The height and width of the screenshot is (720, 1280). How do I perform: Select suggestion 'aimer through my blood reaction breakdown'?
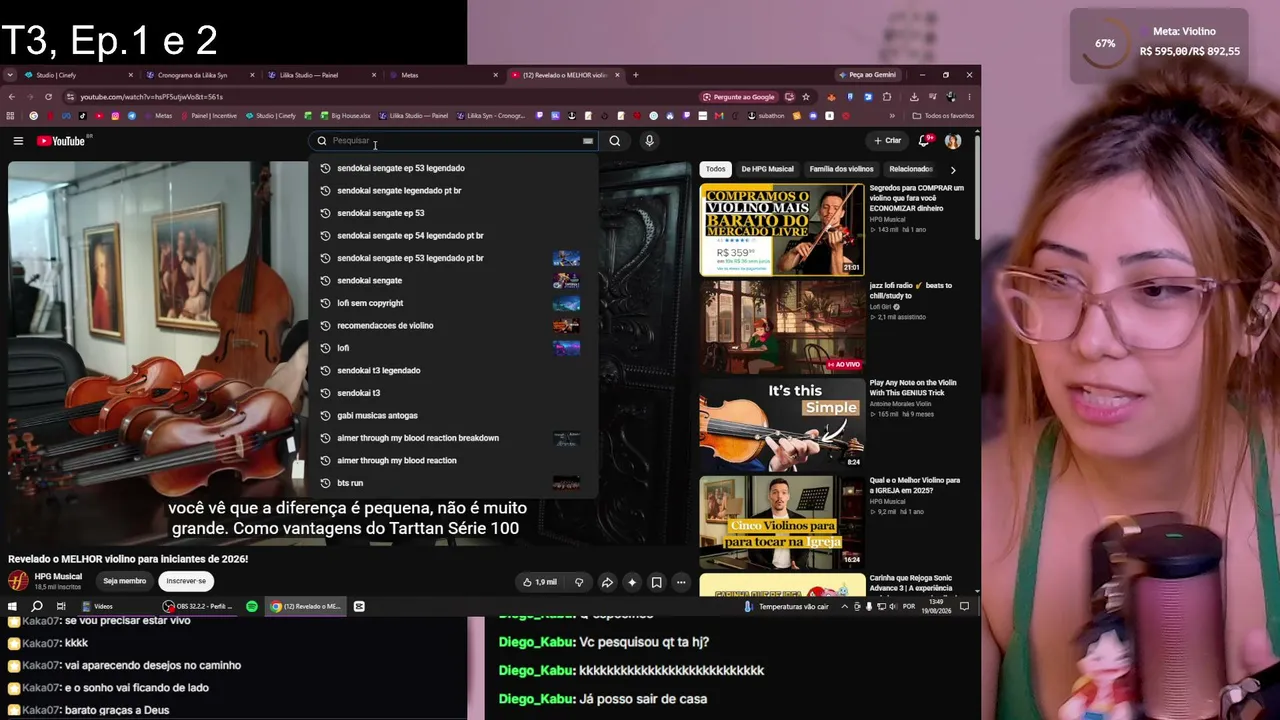tap(453, 438)
